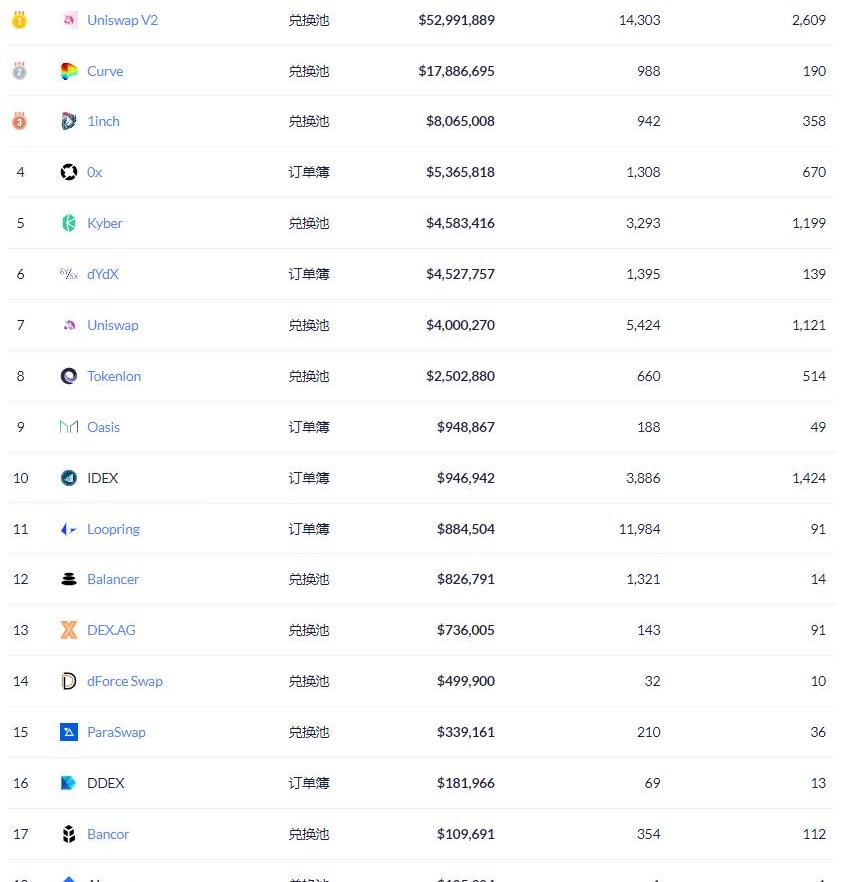Click the ParaSwap blue square icon
Image resolution: width=850 pixels, height=882 pixels.
[x=69, y=732]
